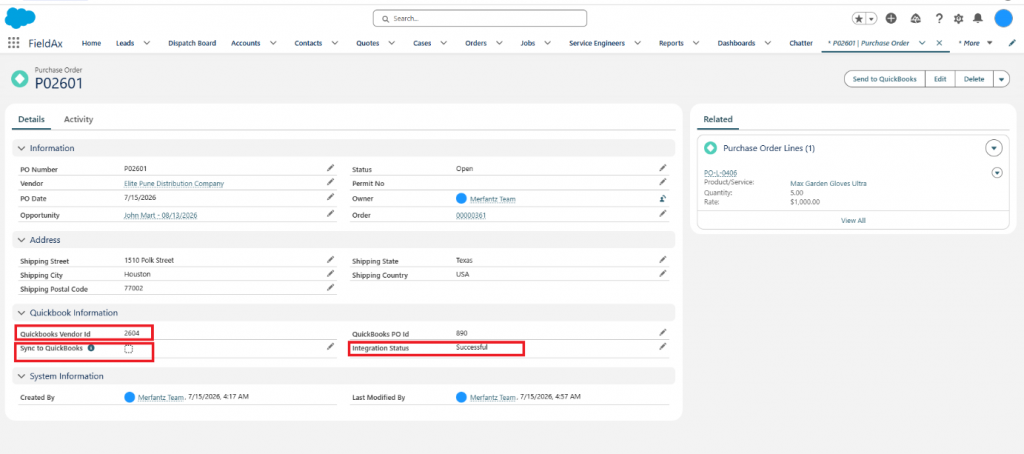This screenshot has width=1024, height=454.
Task: Click the notifications bell icon
Action: point(978,18)
